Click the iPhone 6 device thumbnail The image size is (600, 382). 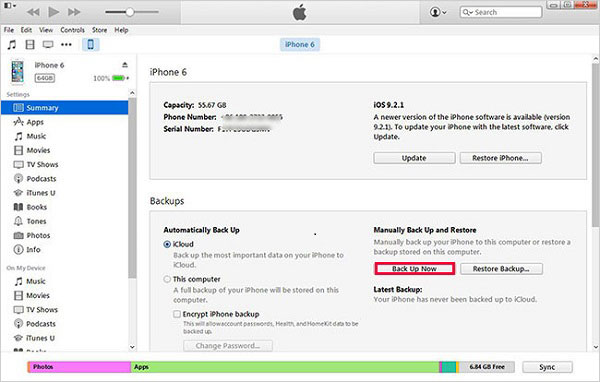tap(17, 71)
